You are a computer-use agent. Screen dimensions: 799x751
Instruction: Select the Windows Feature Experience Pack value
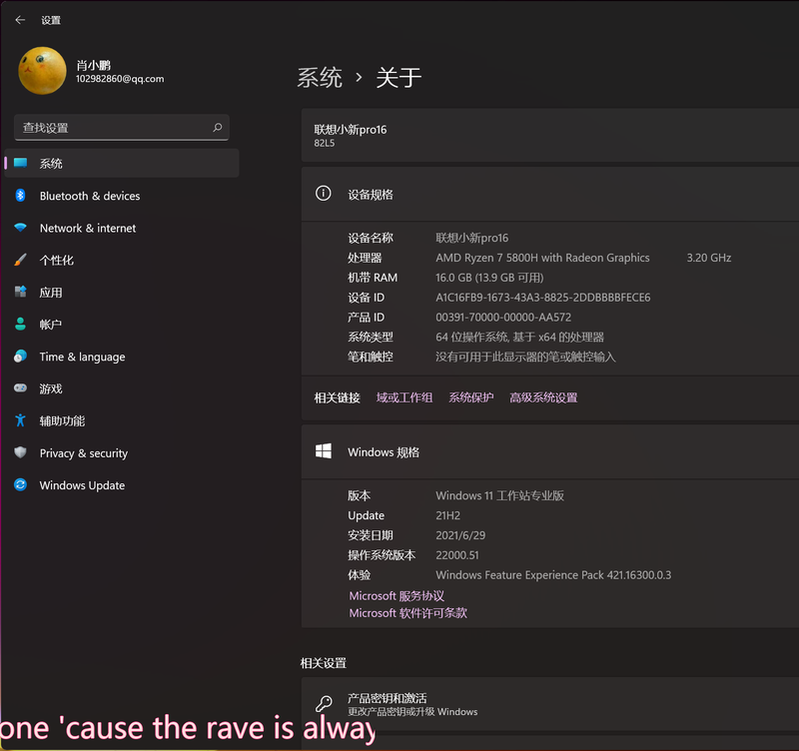(x=553, y=575)
